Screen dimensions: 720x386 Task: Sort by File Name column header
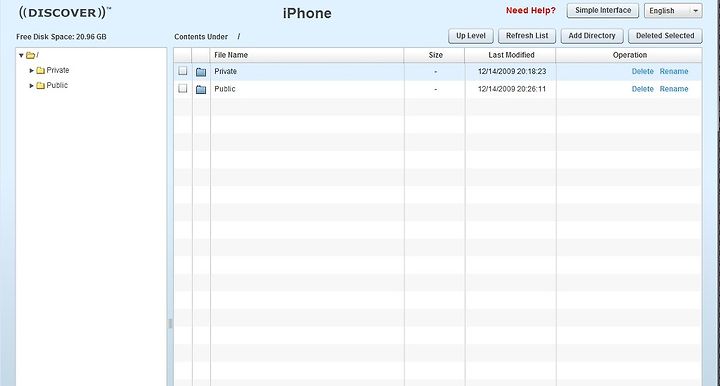(x=307, y=55)
